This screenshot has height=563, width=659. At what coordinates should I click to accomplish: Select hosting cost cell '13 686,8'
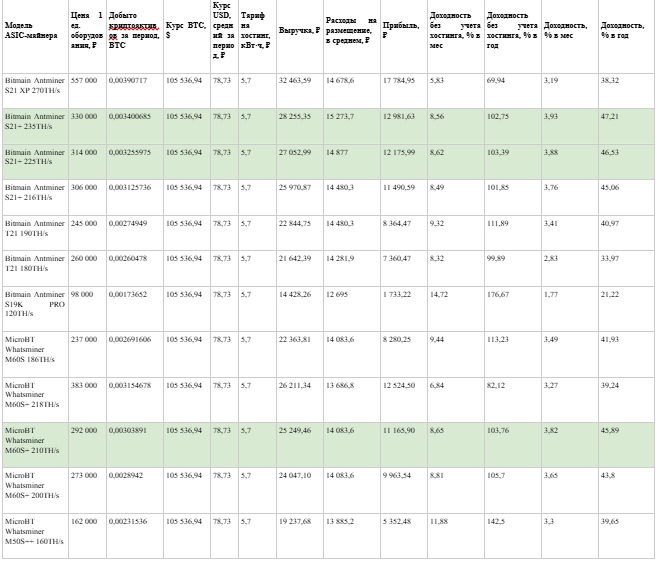tap(352, 400)
